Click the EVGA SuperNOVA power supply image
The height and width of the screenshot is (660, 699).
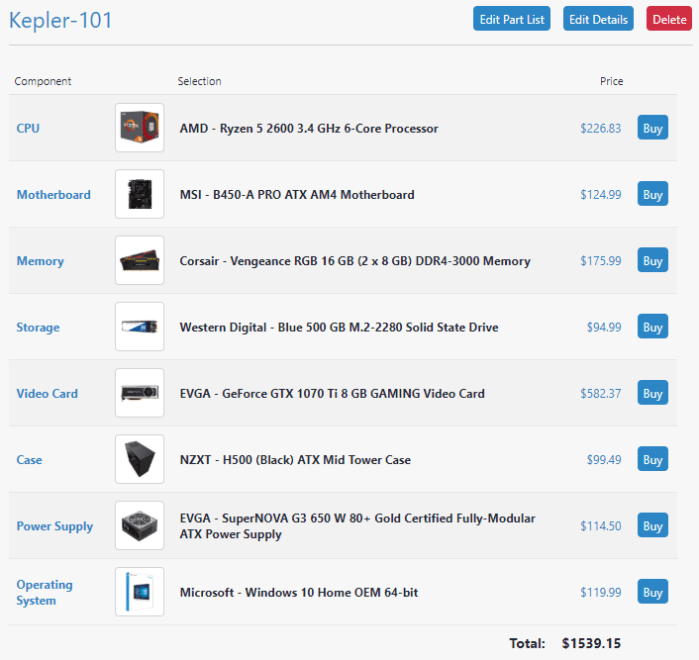[x=139, y=526]
